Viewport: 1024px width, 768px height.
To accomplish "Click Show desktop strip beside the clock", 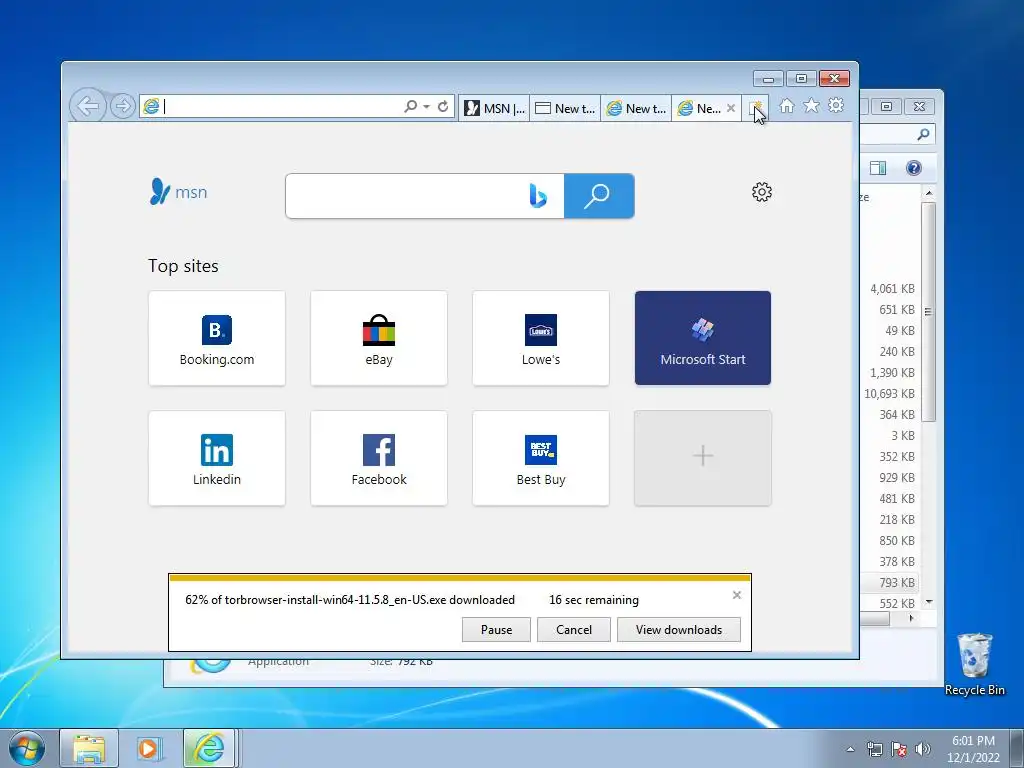I will (x=1017, y=749).
